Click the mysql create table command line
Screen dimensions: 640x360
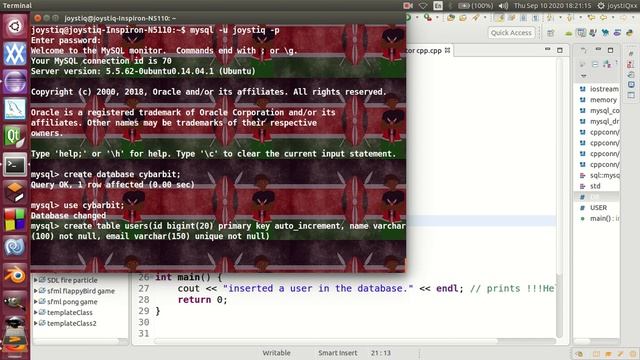218,231
